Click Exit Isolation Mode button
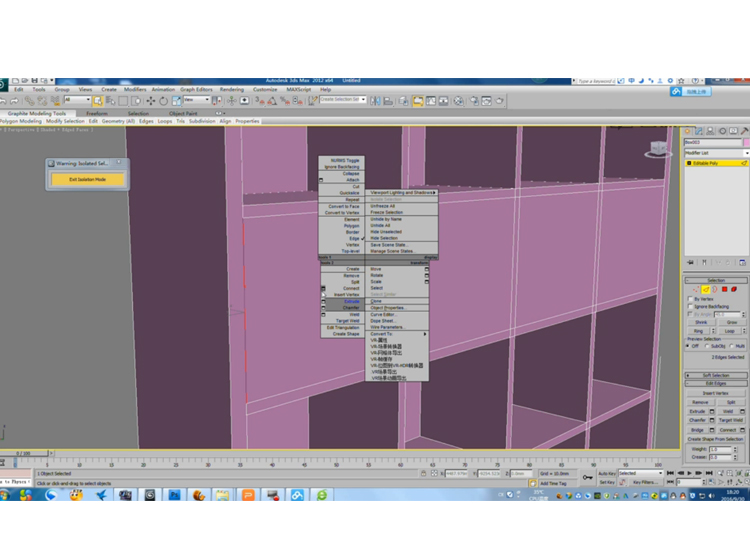This screenshot has width=750, height=560. tap(88, 179)
